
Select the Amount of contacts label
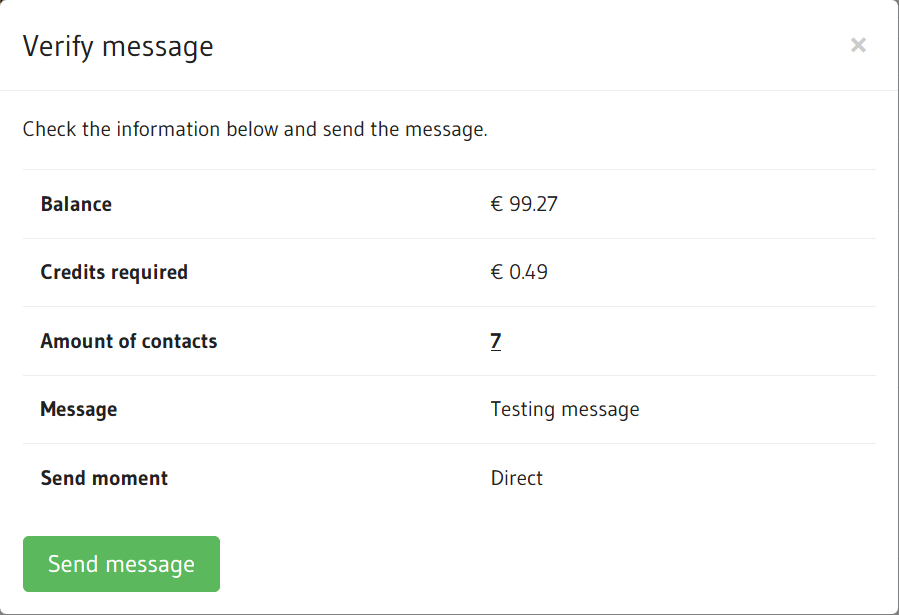click(x=129, y=341)
